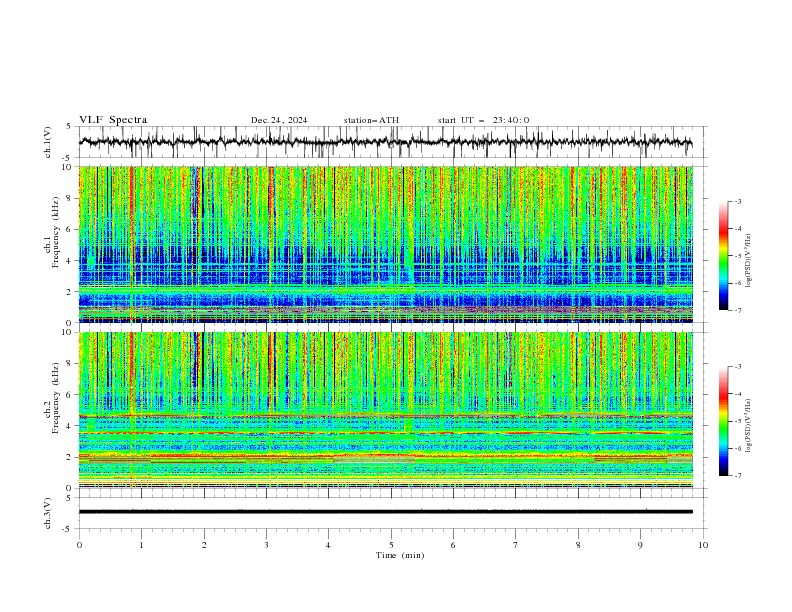Click the ch.1 frequency axis "8" tick label

[x=70, y=198]
